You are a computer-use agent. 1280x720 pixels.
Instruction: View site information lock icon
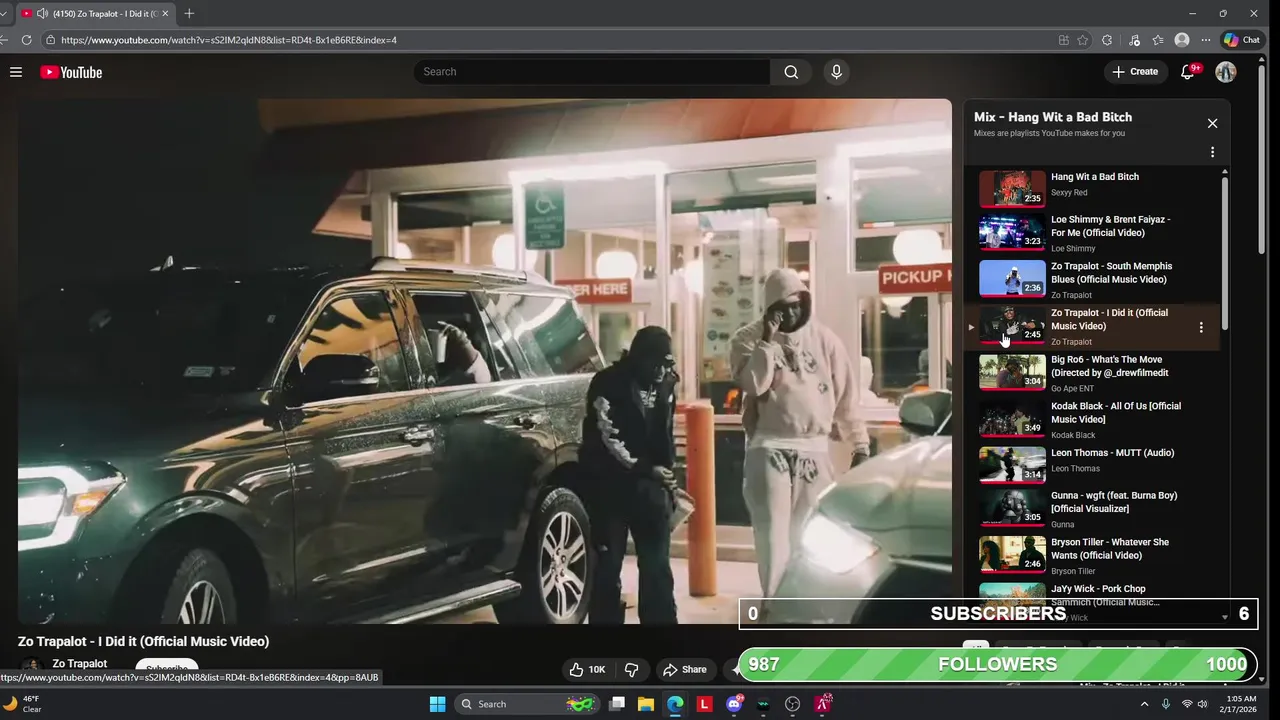50,40
